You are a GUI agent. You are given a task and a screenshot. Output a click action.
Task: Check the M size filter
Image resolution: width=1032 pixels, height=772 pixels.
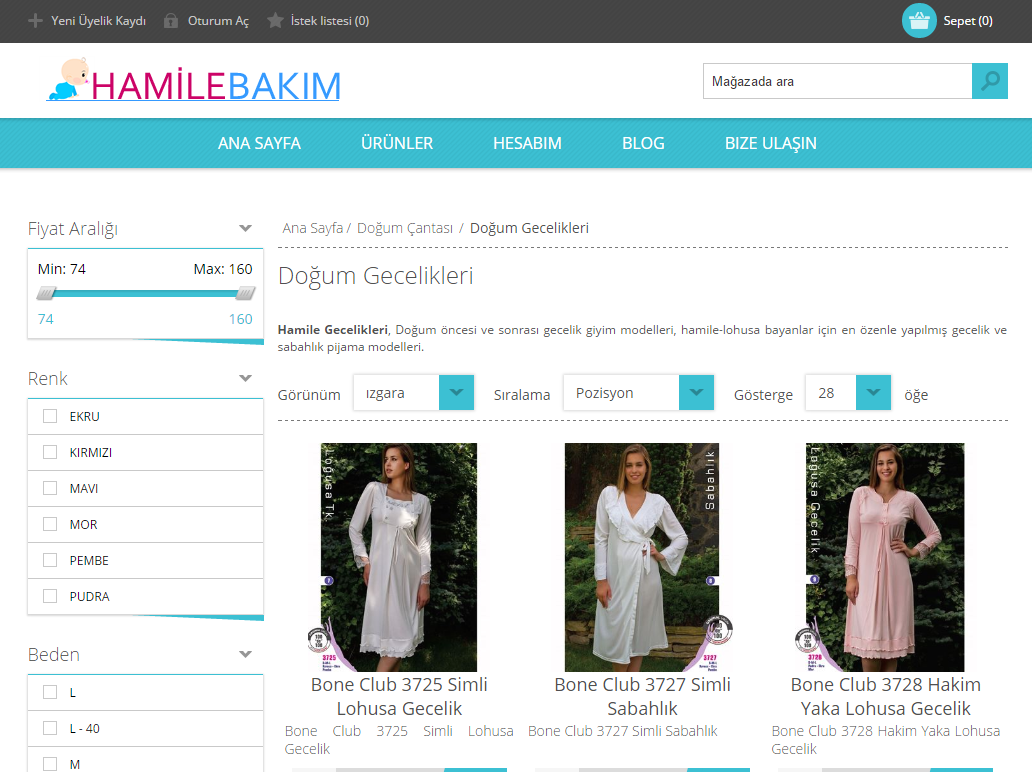point(50,764)
